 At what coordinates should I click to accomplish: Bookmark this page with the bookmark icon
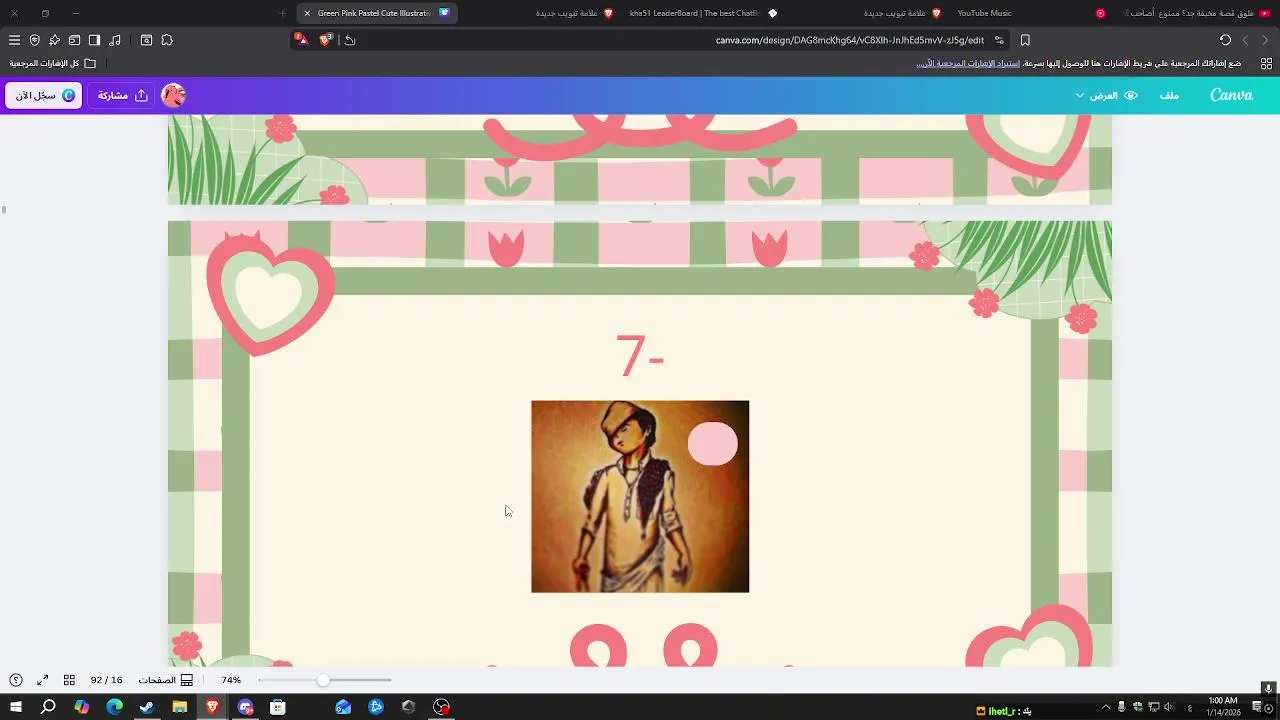click(x=1025, y=40)
